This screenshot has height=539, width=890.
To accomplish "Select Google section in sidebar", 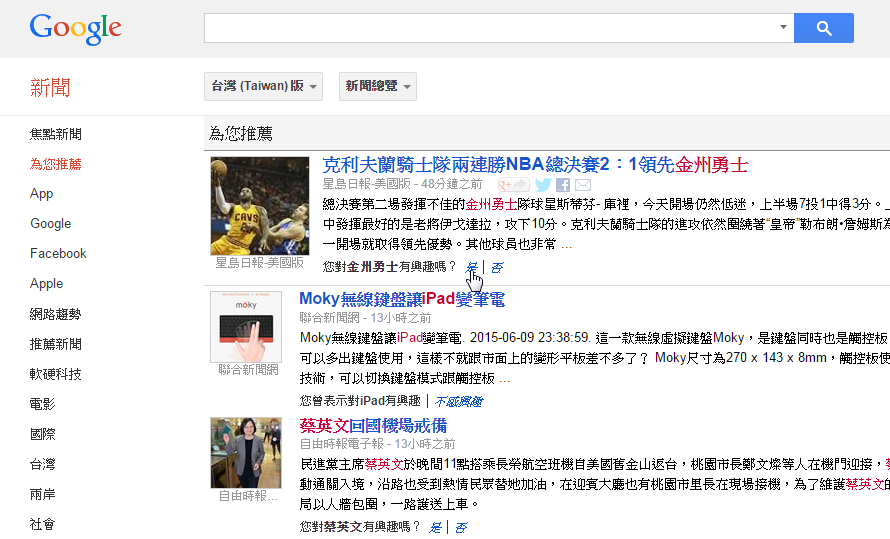I will point(51,224).
